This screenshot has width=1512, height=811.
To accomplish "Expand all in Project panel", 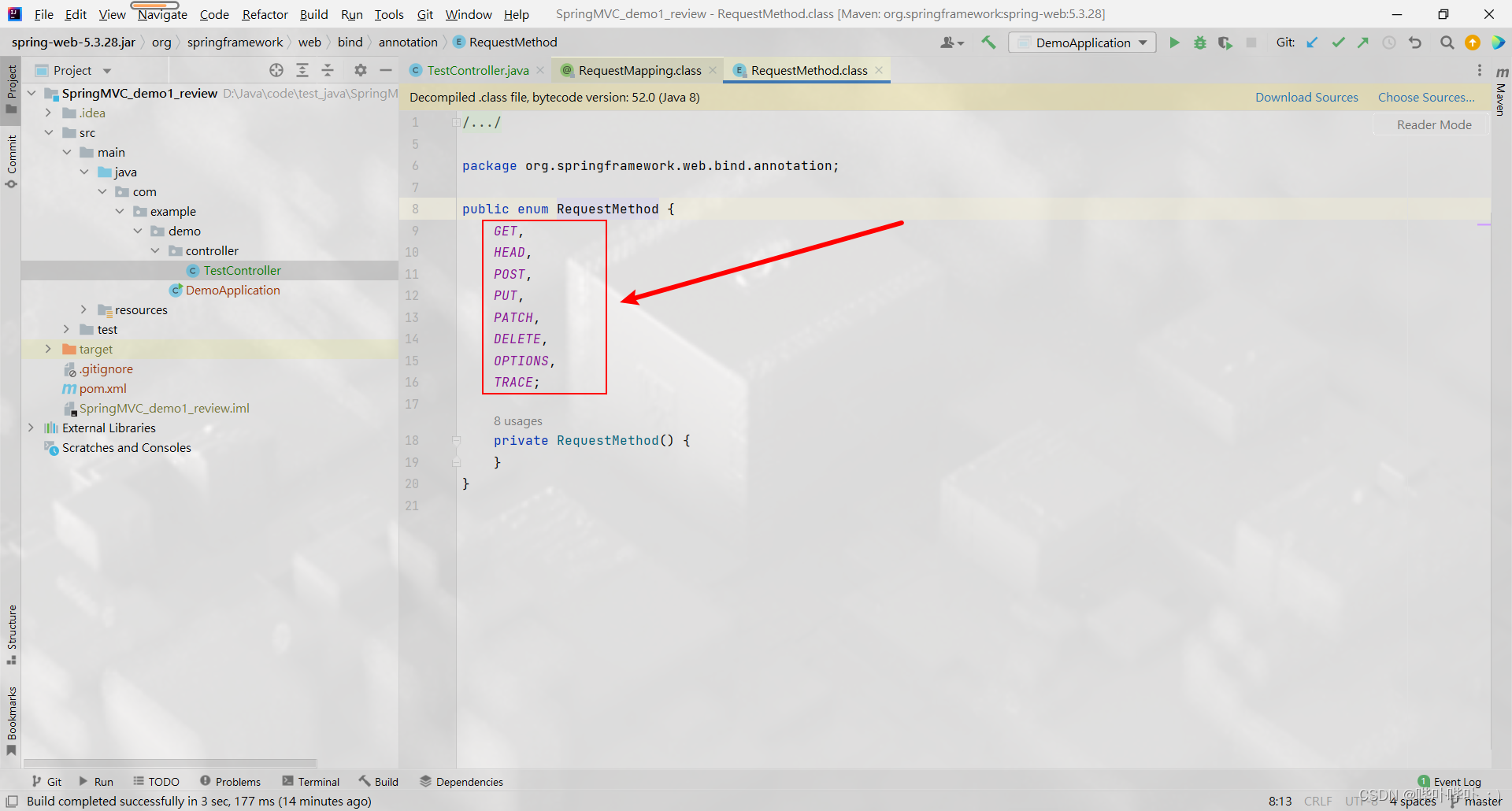I will 302,70.
